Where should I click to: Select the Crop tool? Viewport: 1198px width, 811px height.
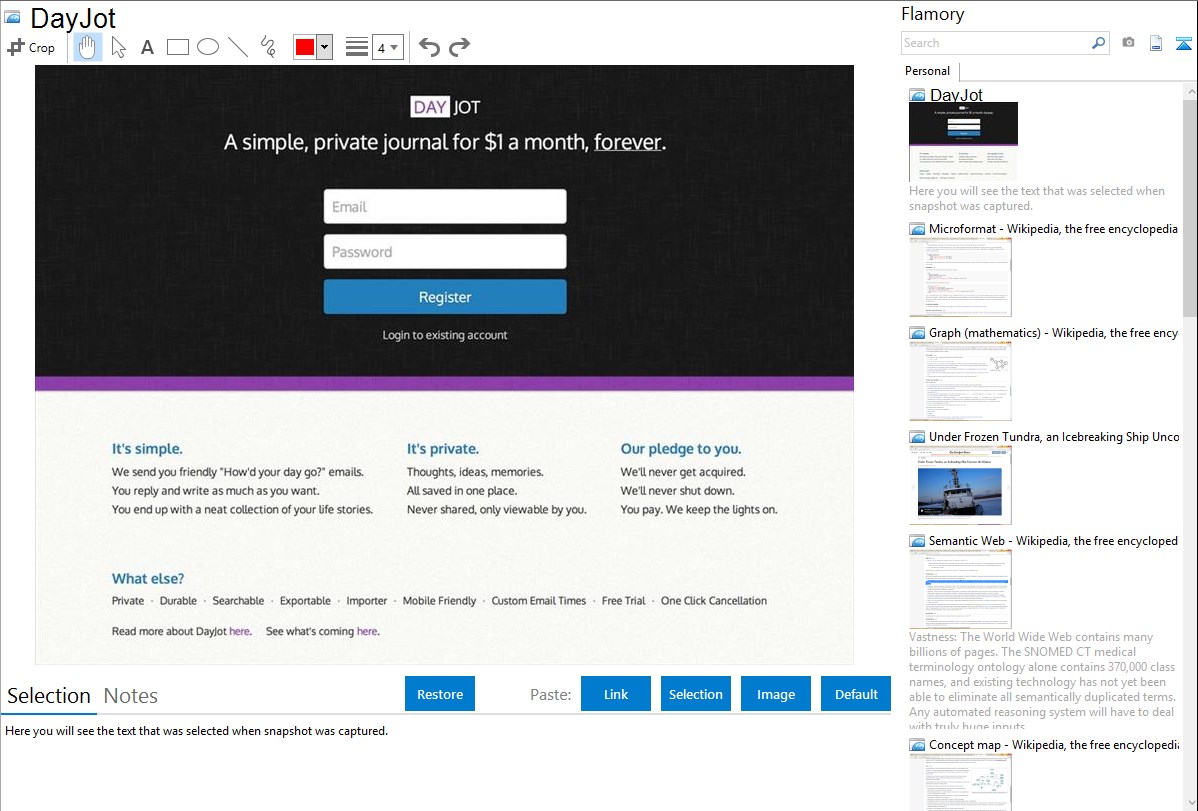click(x=31, y=47)
